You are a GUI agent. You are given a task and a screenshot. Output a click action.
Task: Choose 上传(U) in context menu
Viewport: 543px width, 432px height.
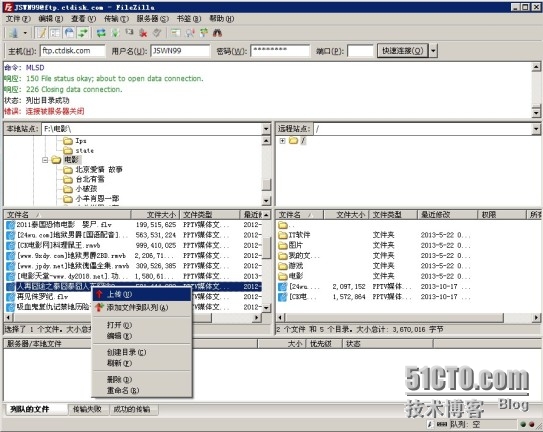(142, 294)
